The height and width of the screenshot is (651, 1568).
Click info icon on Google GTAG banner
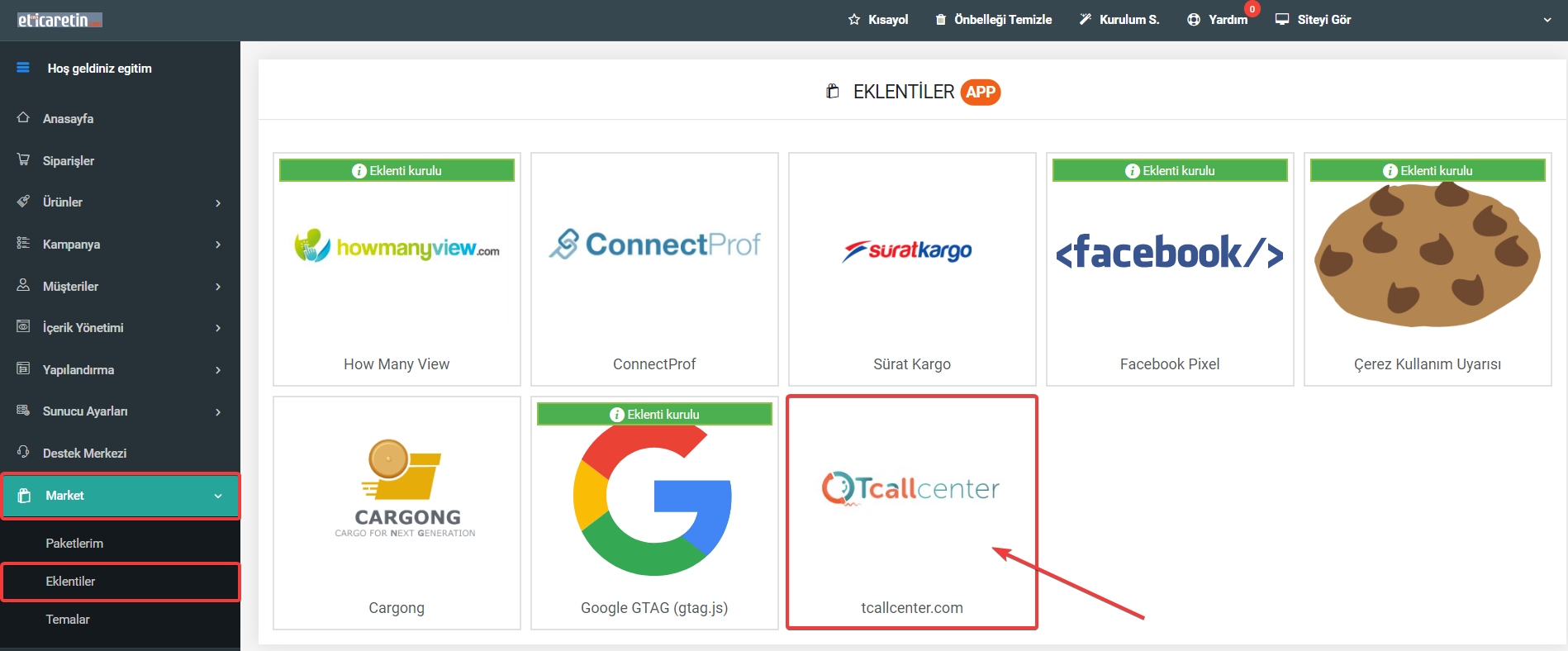coord(616,415)
